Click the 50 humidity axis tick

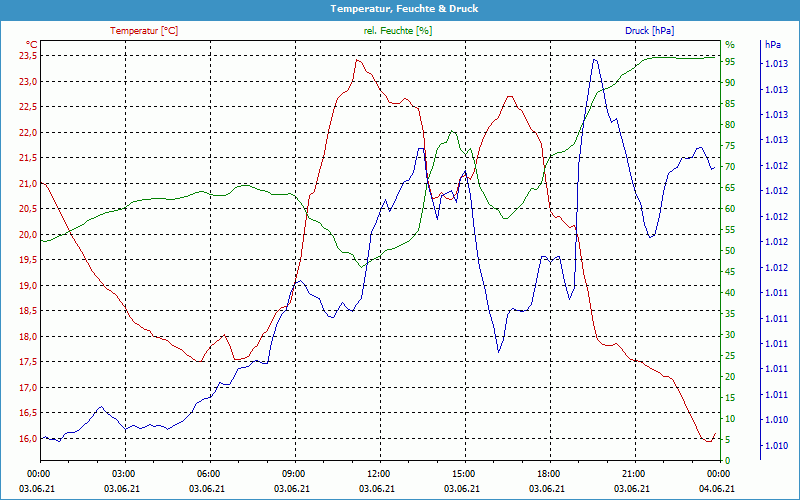pyautogui.click(x=730, y=251)
